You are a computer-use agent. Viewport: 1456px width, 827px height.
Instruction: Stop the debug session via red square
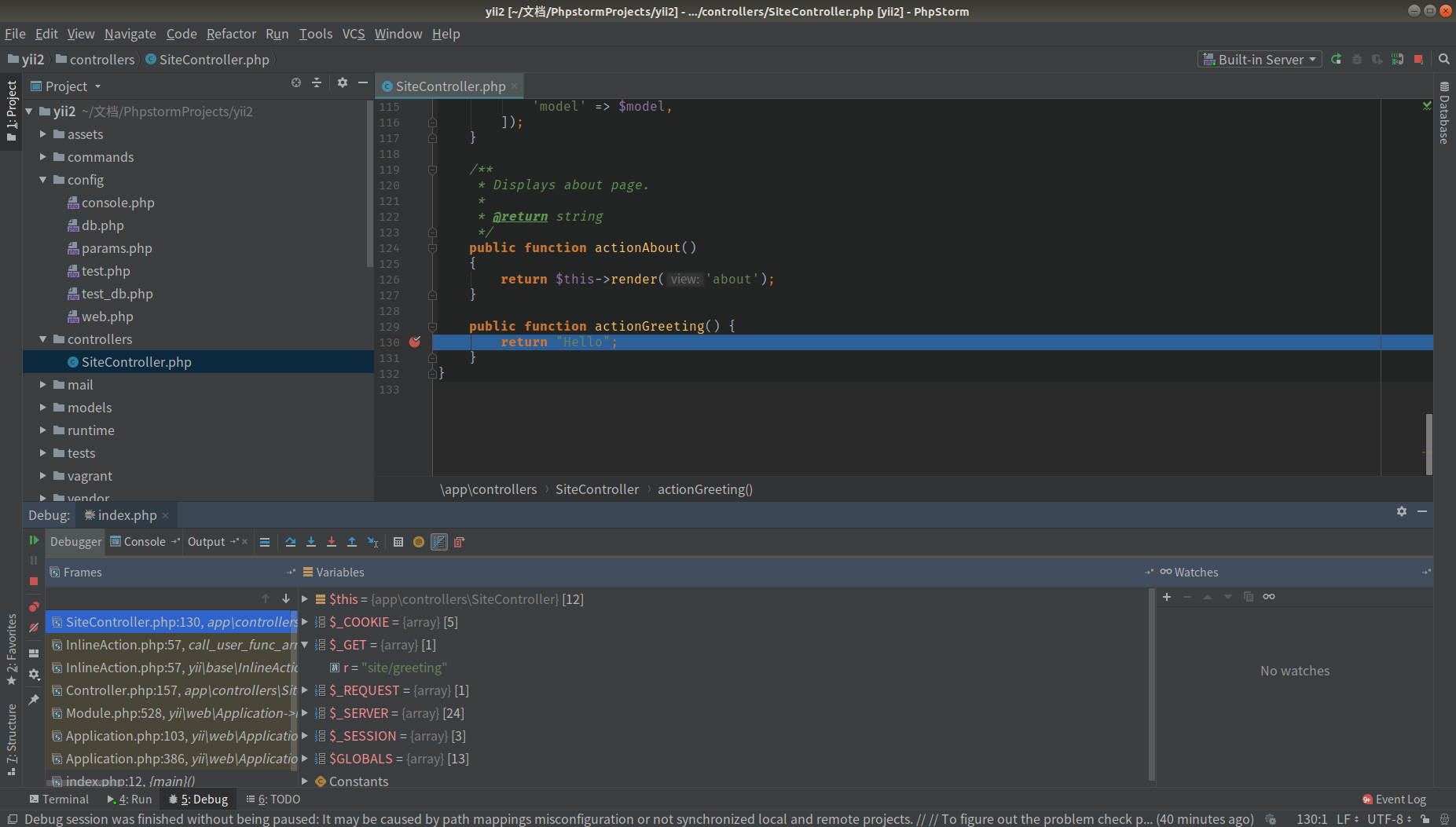coord(34,581)
